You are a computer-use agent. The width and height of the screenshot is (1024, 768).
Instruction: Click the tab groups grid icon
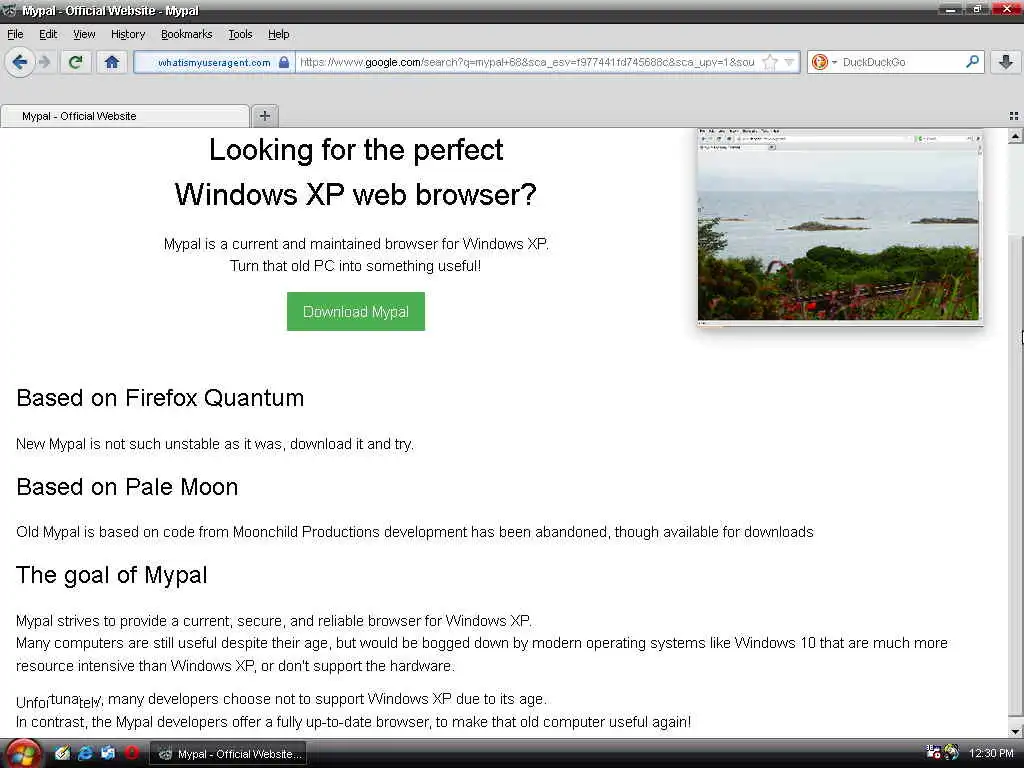(x=1014, y=116)
